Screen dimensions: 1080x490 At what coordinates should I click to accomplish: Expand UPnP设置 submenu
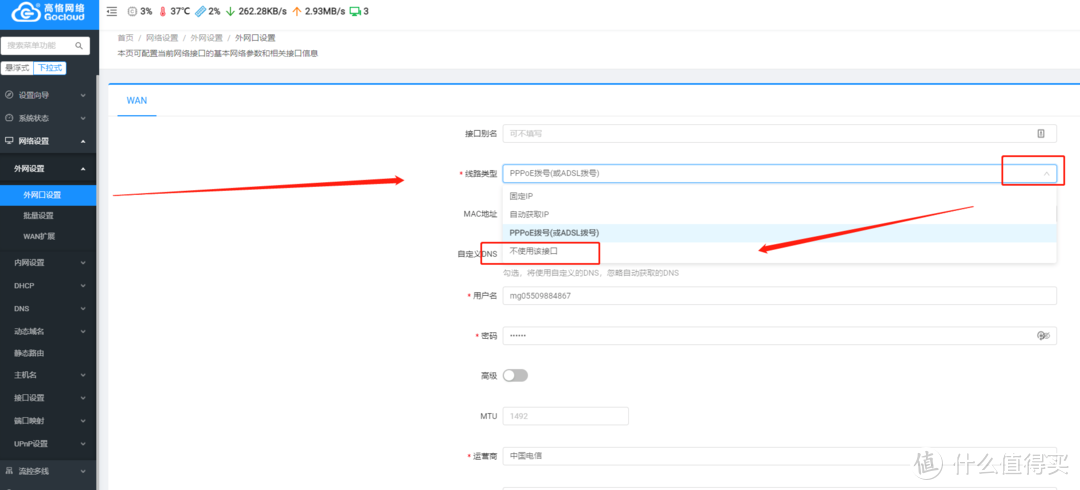click(x=49, y=443)
